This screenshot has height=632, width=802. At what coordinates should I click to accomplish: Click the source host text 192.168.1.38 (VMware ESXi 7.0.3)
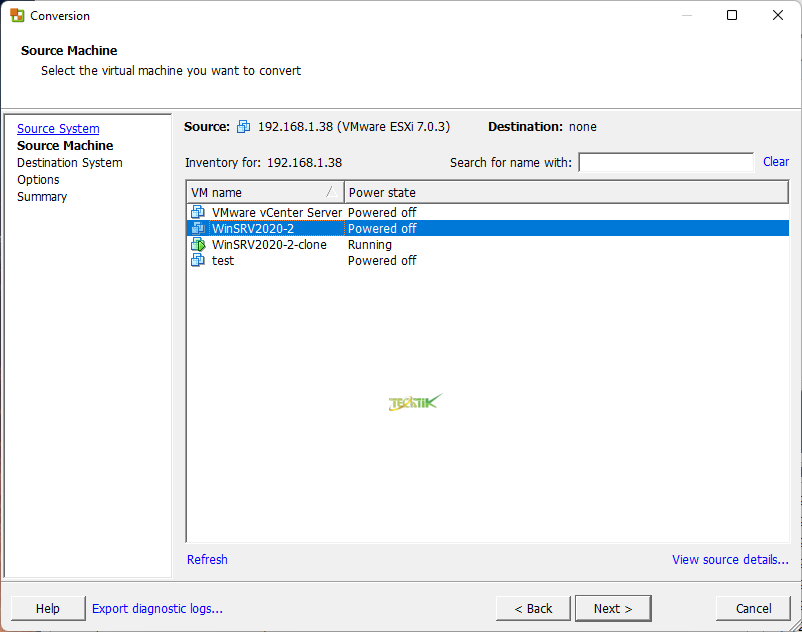[x=354, y=126]
